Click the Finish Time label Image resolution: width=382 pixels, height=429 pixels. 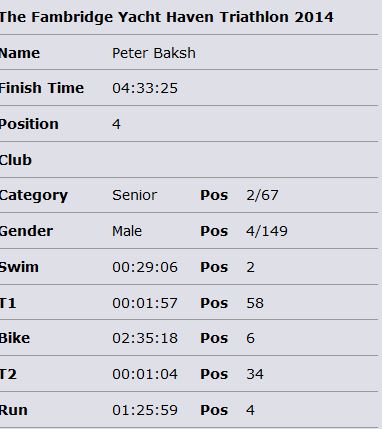pyautogui.click(x=42, y=88)
